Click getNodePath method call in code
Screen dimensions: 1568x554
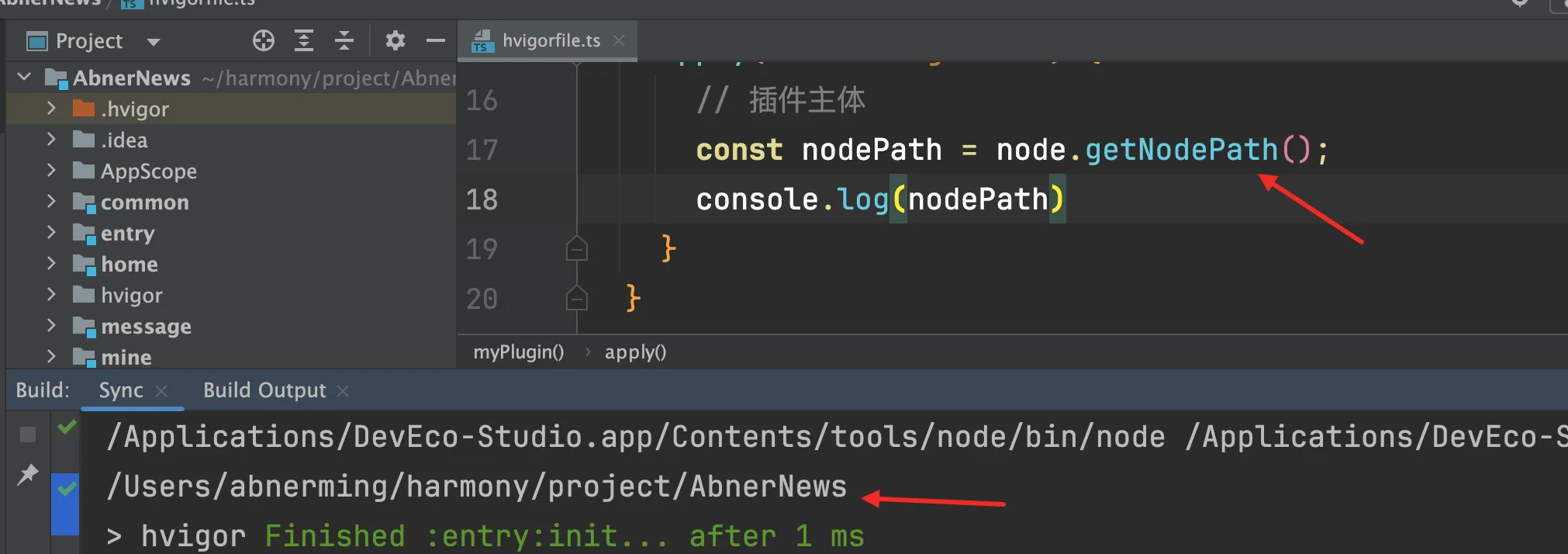click(1181, 150)
